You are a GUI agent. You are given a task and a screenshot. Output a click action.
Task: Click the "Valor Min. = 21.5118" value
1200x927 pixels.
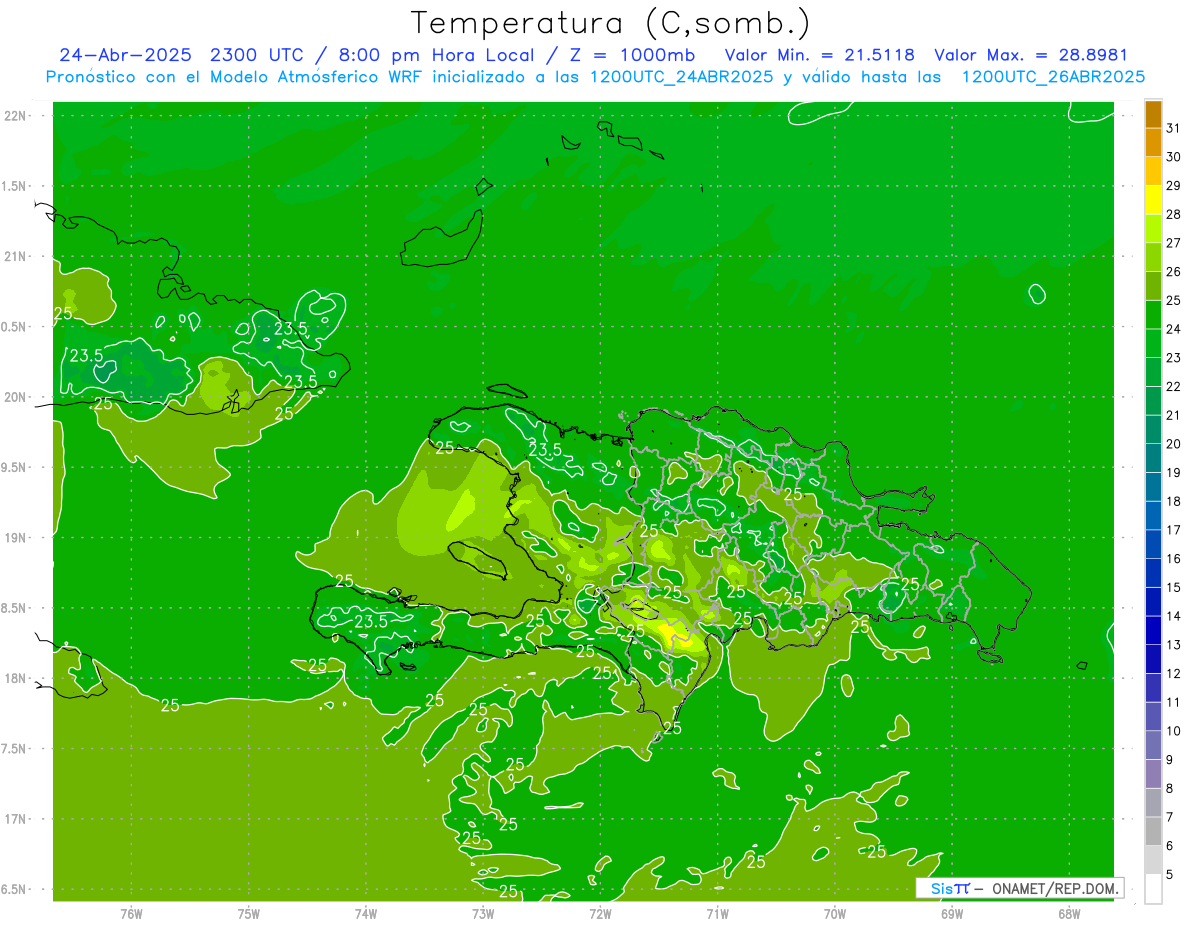819,56
